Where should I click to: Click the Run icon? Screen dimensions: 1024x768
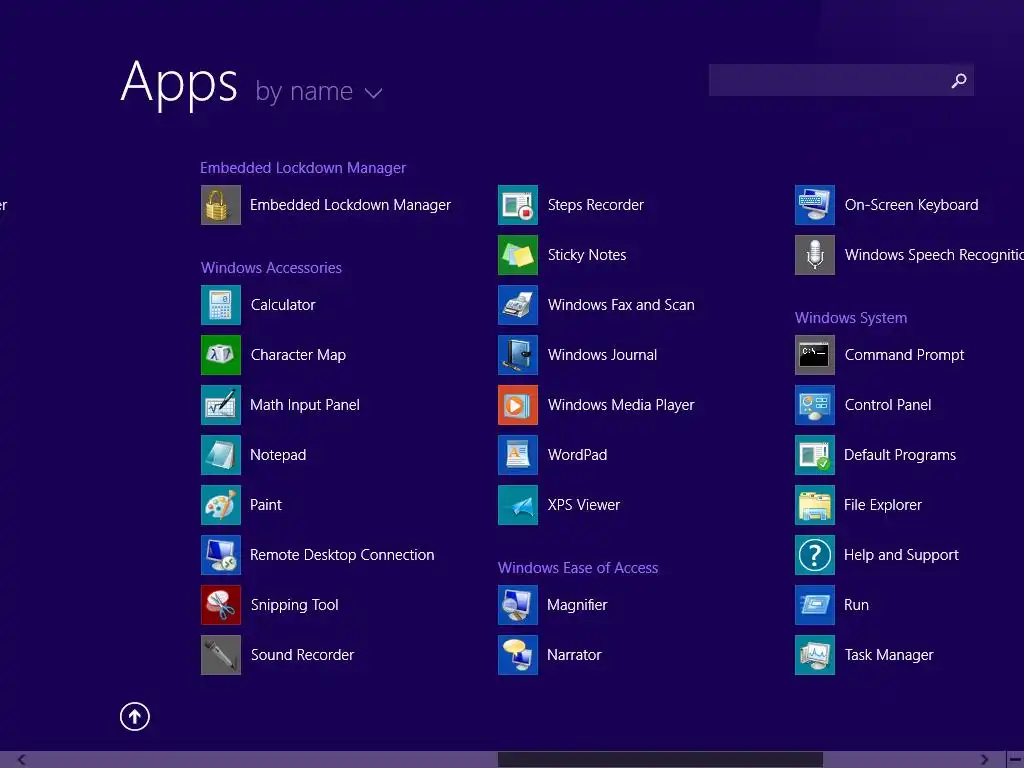point(815,605)
